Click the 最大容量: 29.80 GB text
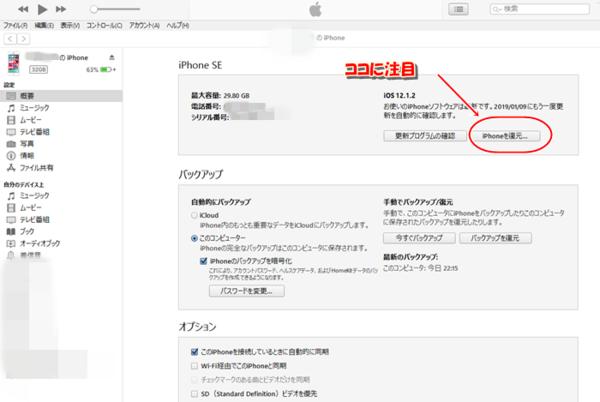600x402 pixels. (x=220, y=96)
